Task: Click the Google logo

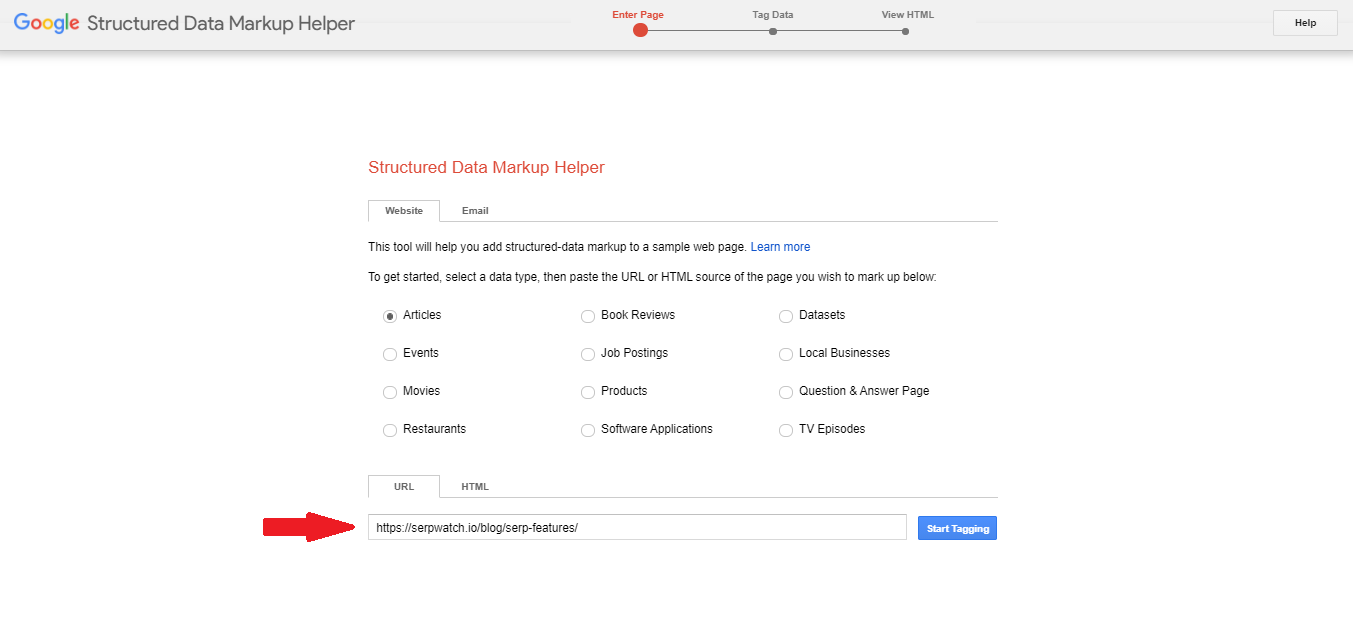Action: 46,23
